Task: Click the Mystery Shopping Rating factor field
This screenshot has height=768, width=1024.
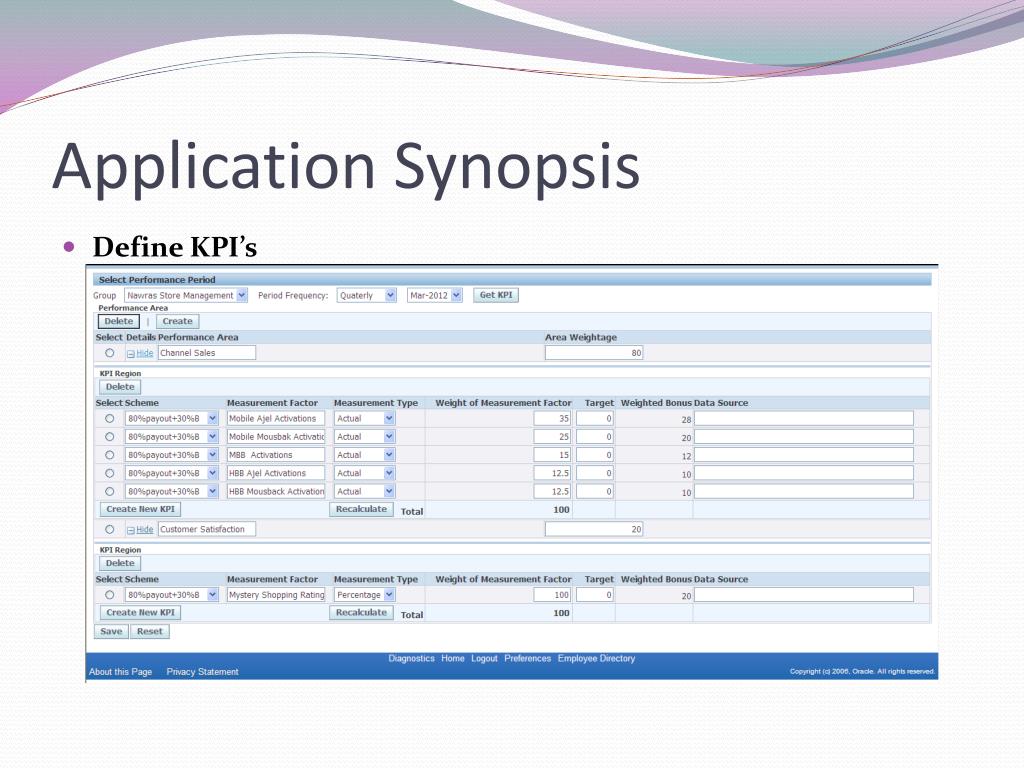Action: (x=276, y=595)
